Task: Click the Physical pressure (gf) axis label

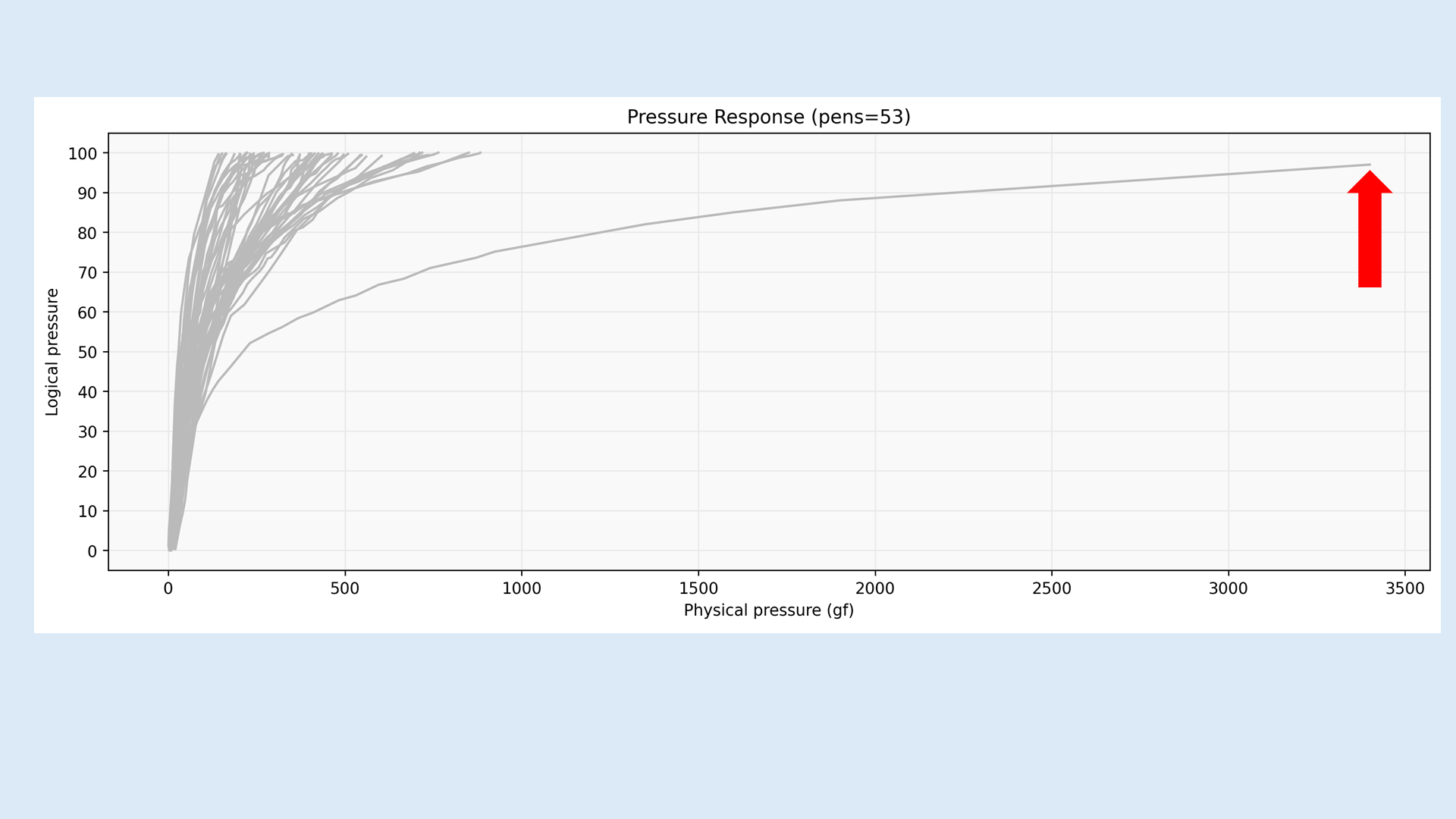Action: [768, 610]
